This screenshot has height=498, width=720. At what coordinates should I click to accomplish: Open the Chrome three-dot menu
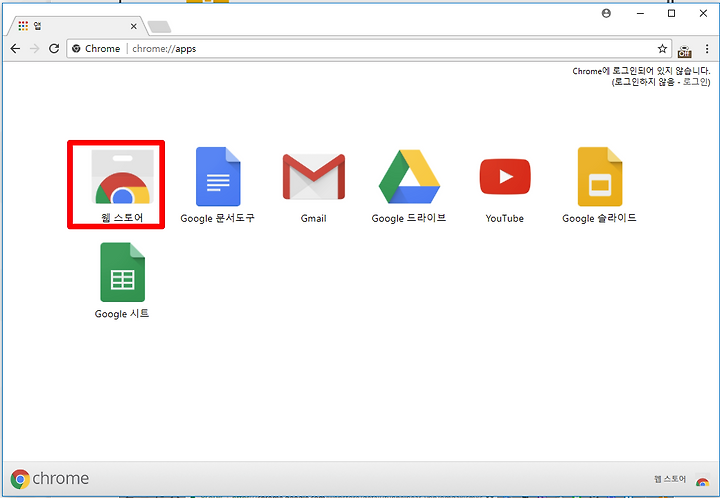(707, 49)
